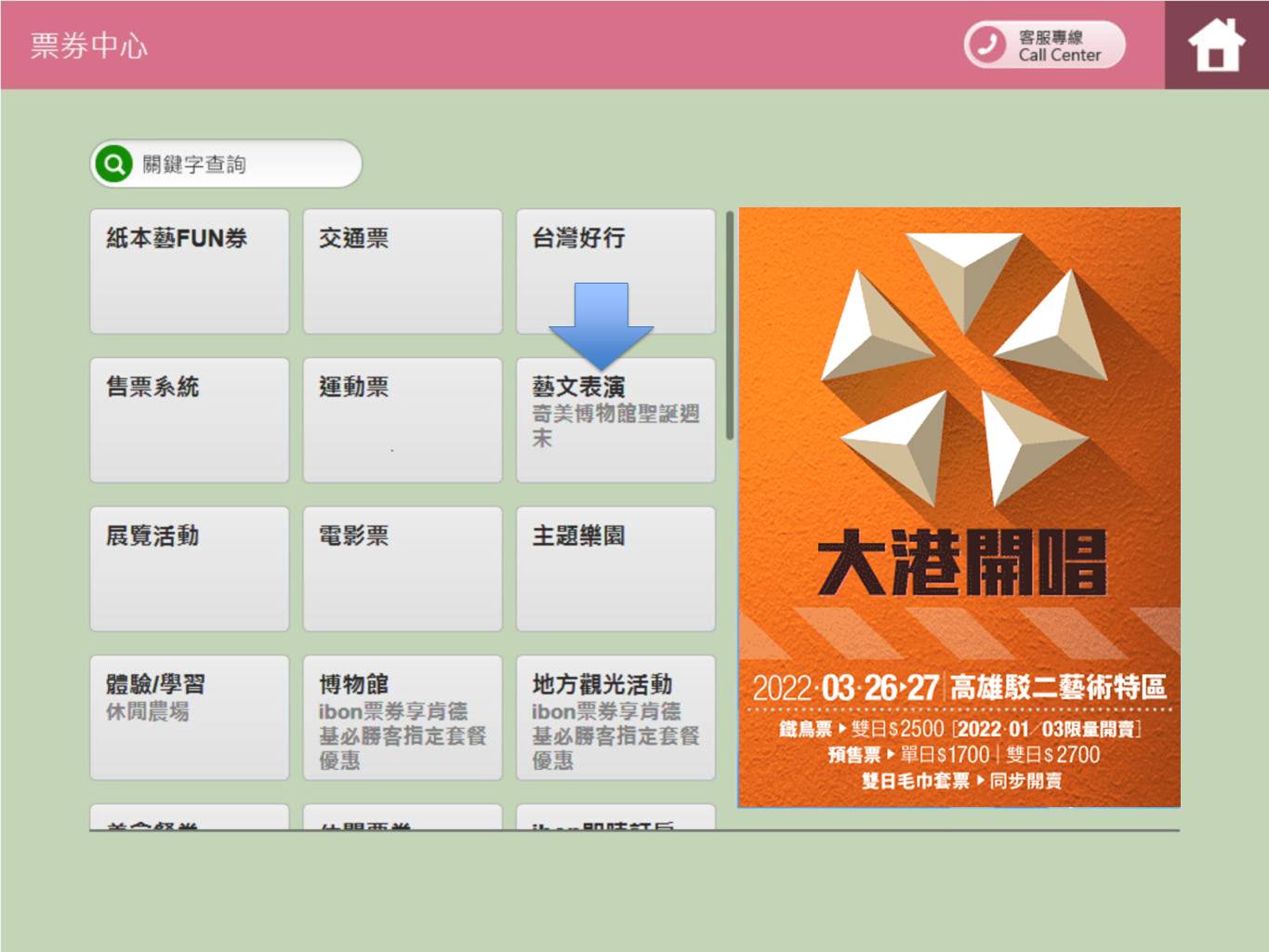Image resolution: width=1269 pixels, height=952 pixels.
Task: Open the 主題樂園 category
Action: pyautogui.click(x=615, y=569)
